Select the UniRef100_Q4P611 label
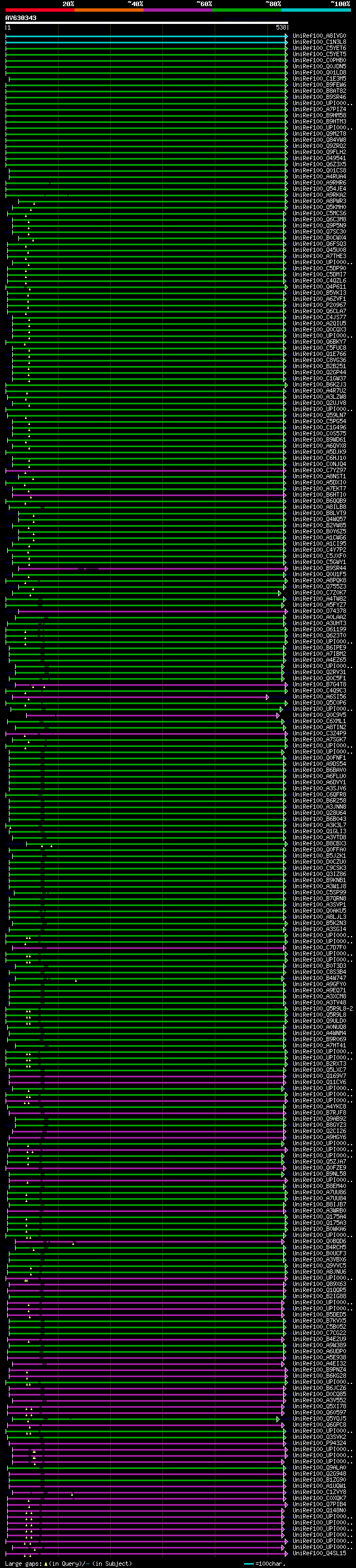The height and width of the screenshot is (1568, 356). click(319, 286)
